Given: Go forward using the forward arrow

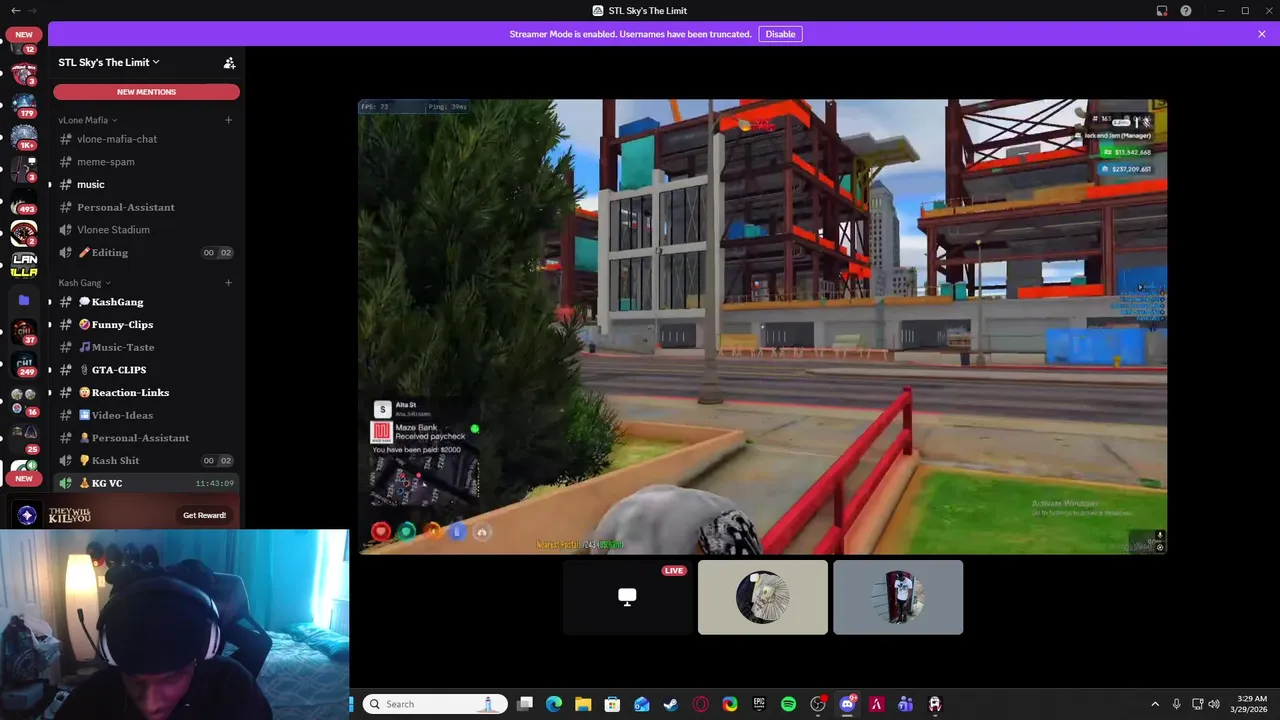Looking at the screenshot, I should pyautogui.click(x=34, y=10).
